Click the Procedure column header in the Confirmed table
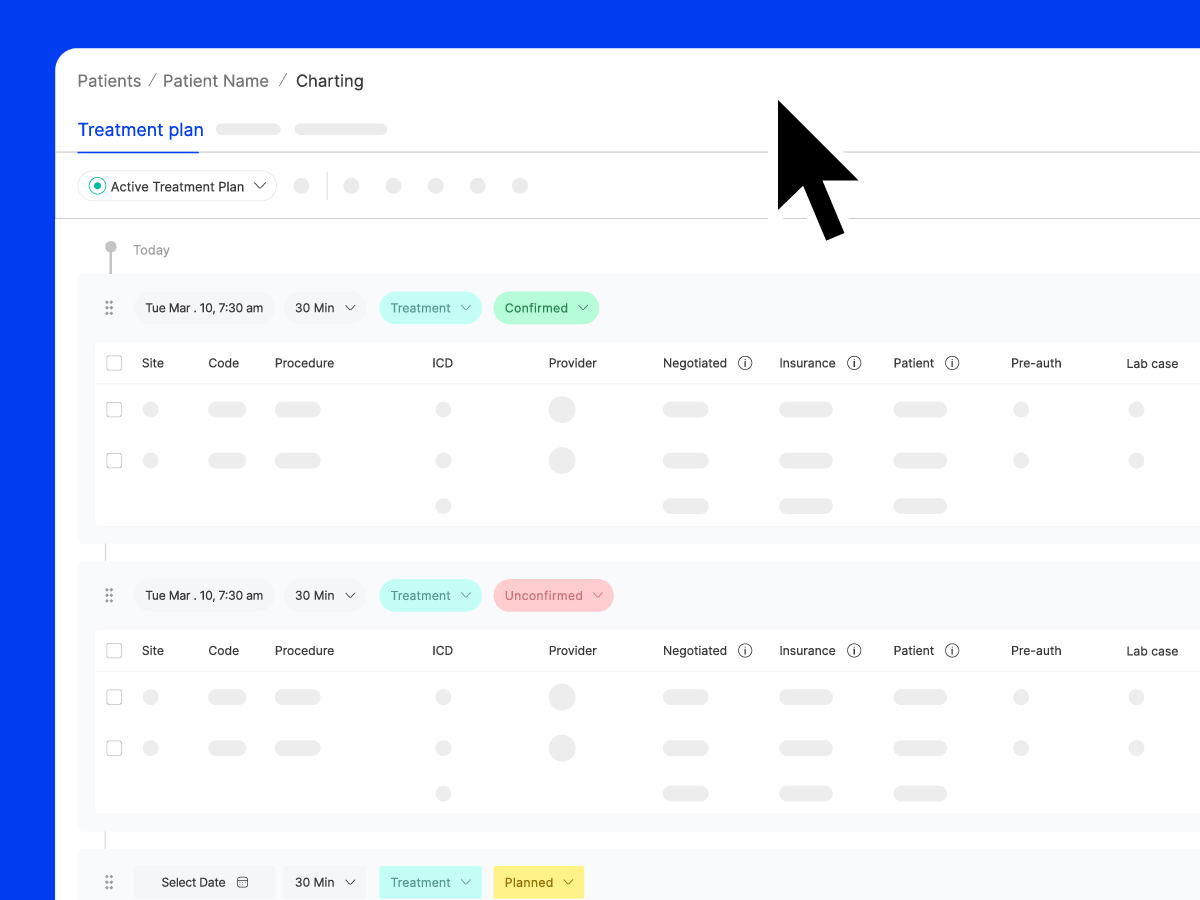Viewport: 1200px width, 900px height. tap(305, 363)
